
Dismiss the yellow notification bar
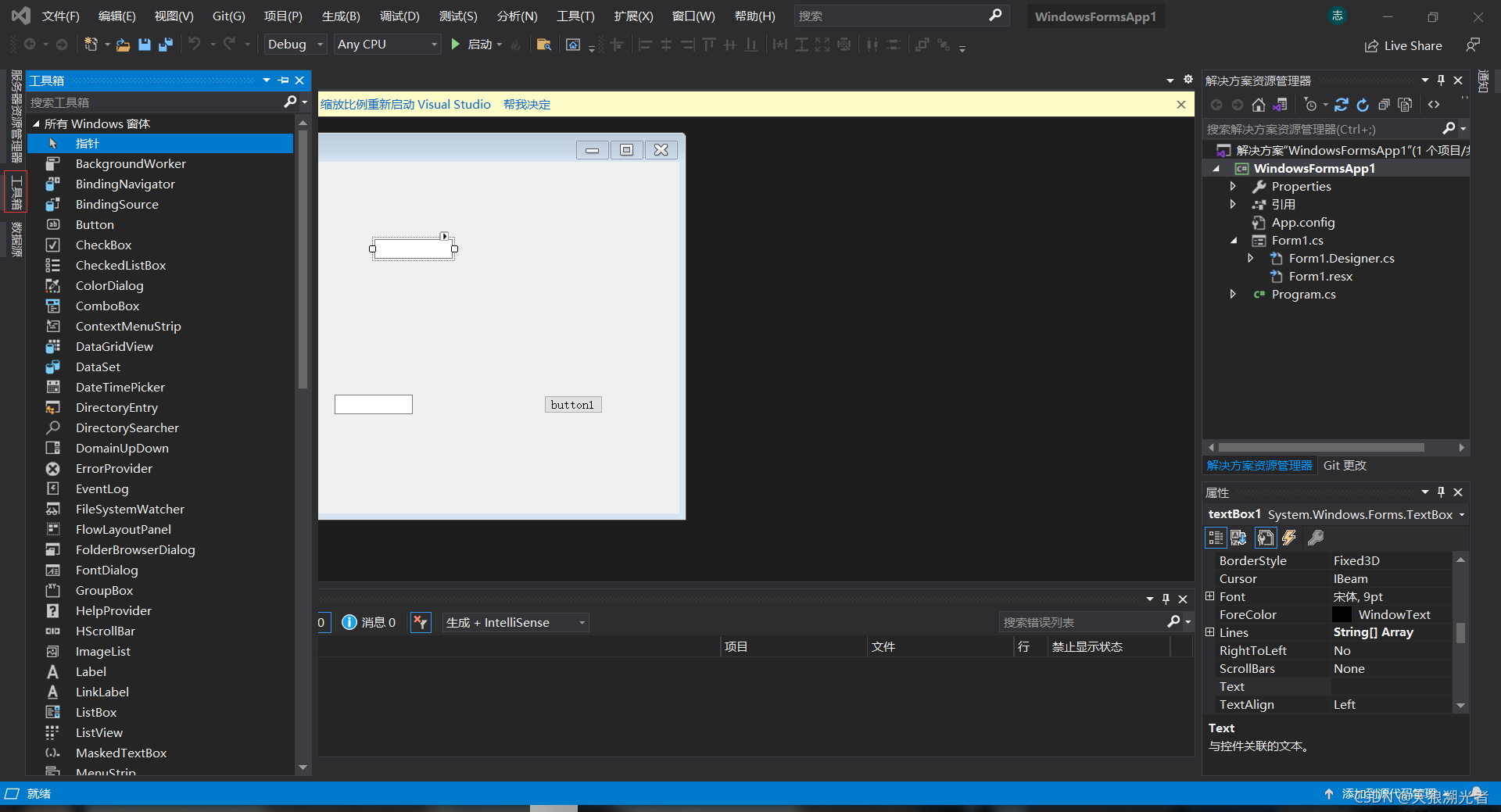click(1181, 105)
